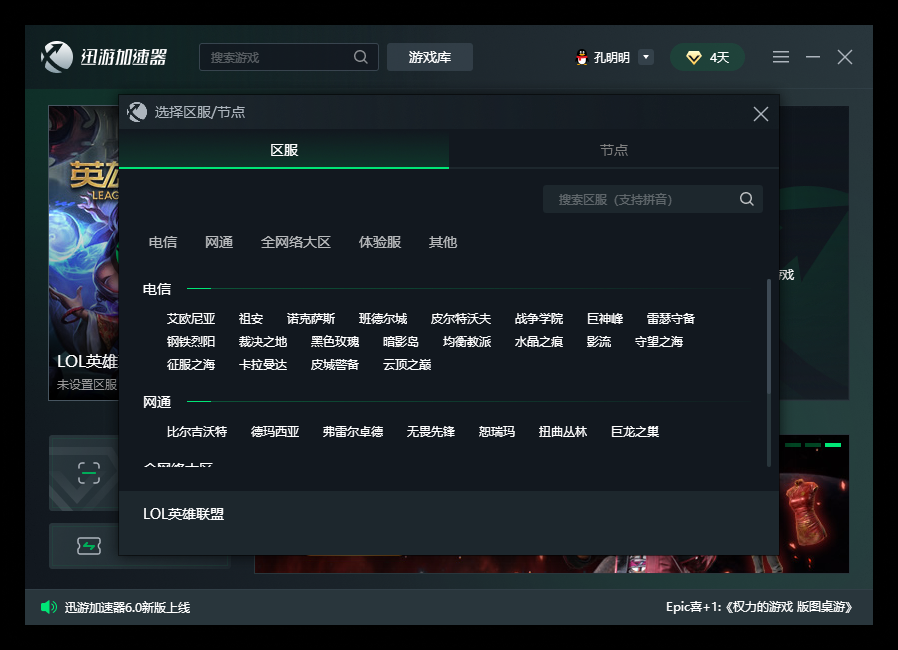Screen dimensions: 898x650
Task: Focus the 搜索区服 search field
Action: (x=652, y=199)
